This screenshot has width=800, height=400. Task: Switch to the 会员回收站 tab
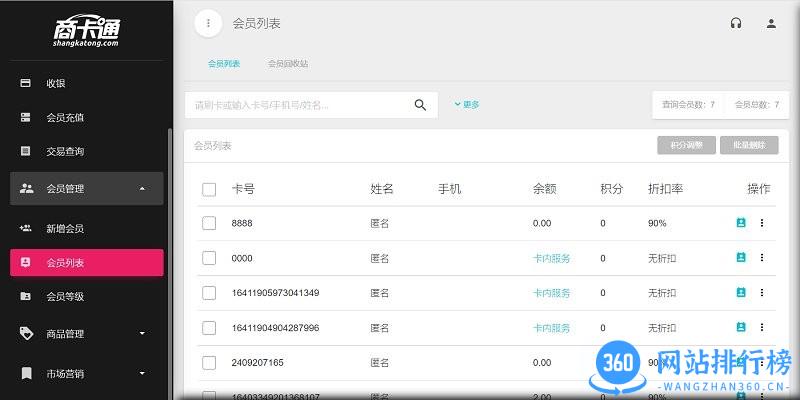point(288,64)
